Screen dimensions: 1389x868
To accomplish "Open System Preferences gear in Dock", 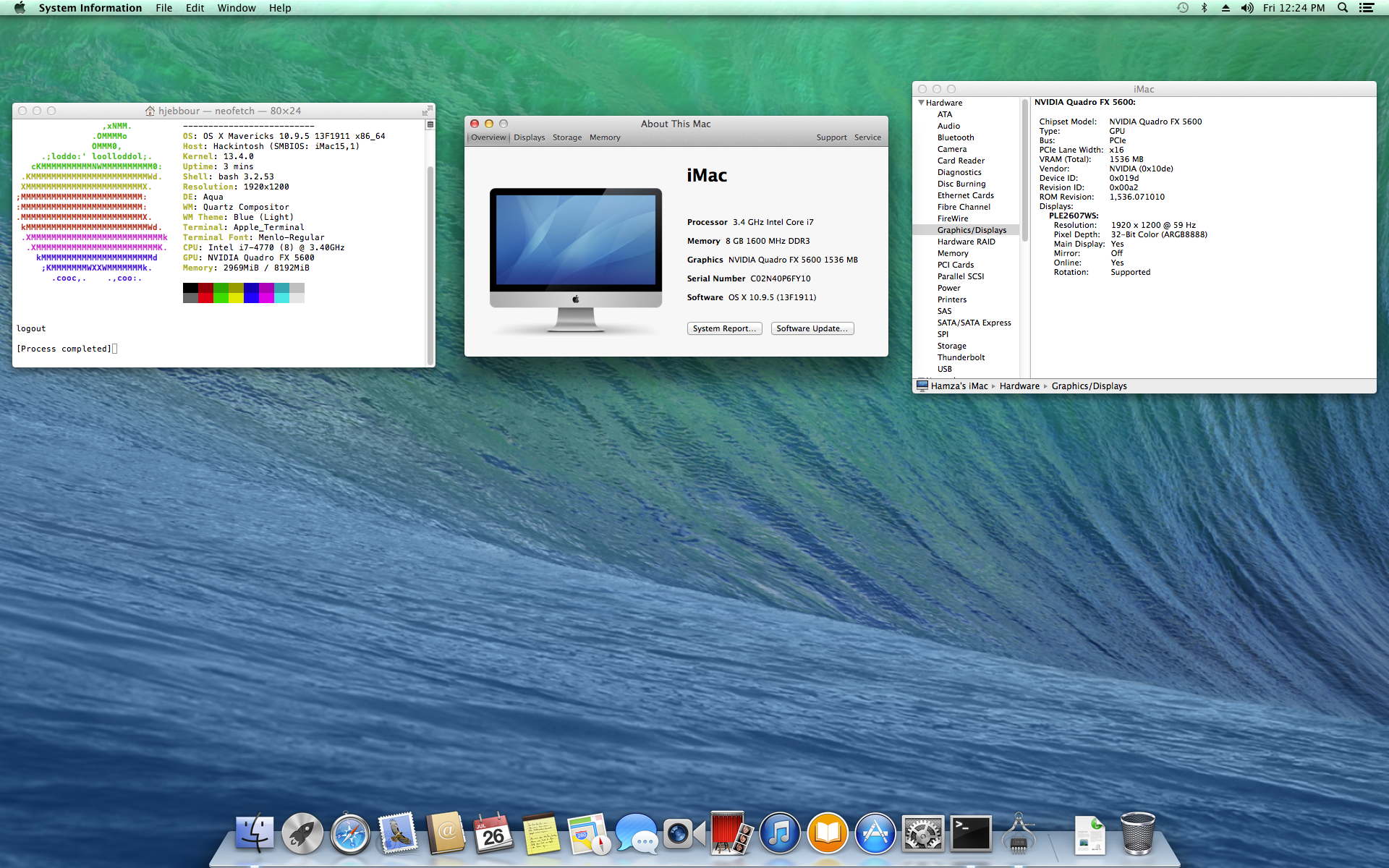I will (923, 833).
